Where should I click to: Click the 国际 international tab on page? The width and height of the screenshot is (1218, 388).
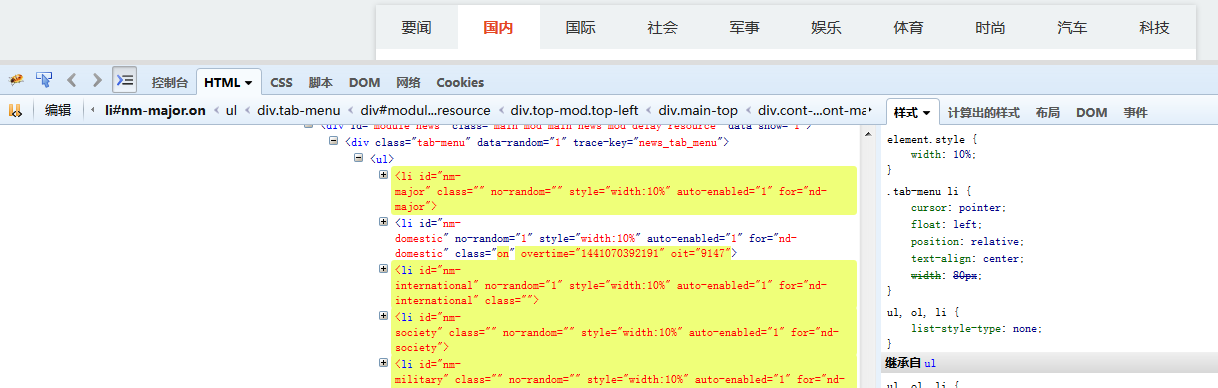click(581, 27)
